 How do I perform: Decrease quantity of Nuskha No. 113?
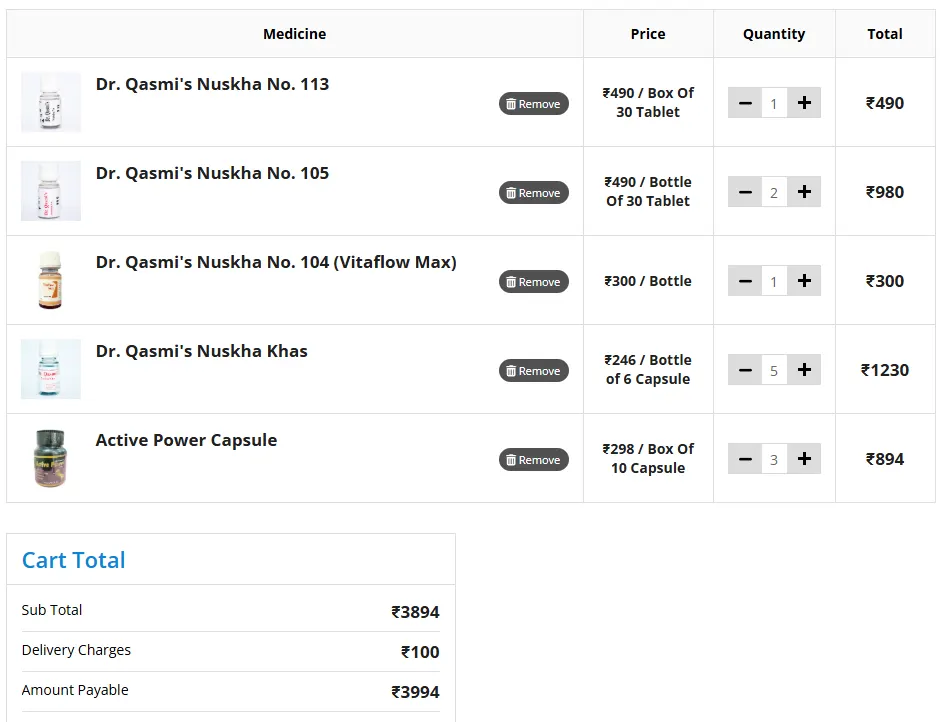pos(745,103)
